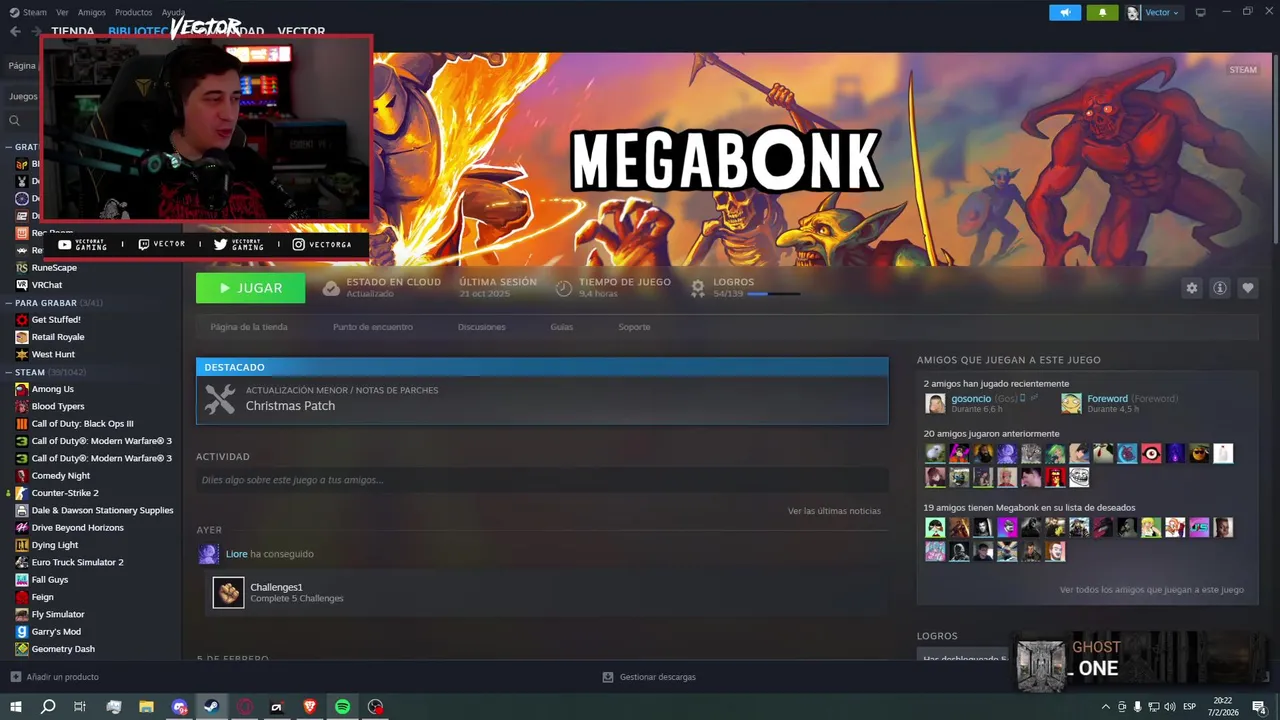Click the cloud status icon

331,288
